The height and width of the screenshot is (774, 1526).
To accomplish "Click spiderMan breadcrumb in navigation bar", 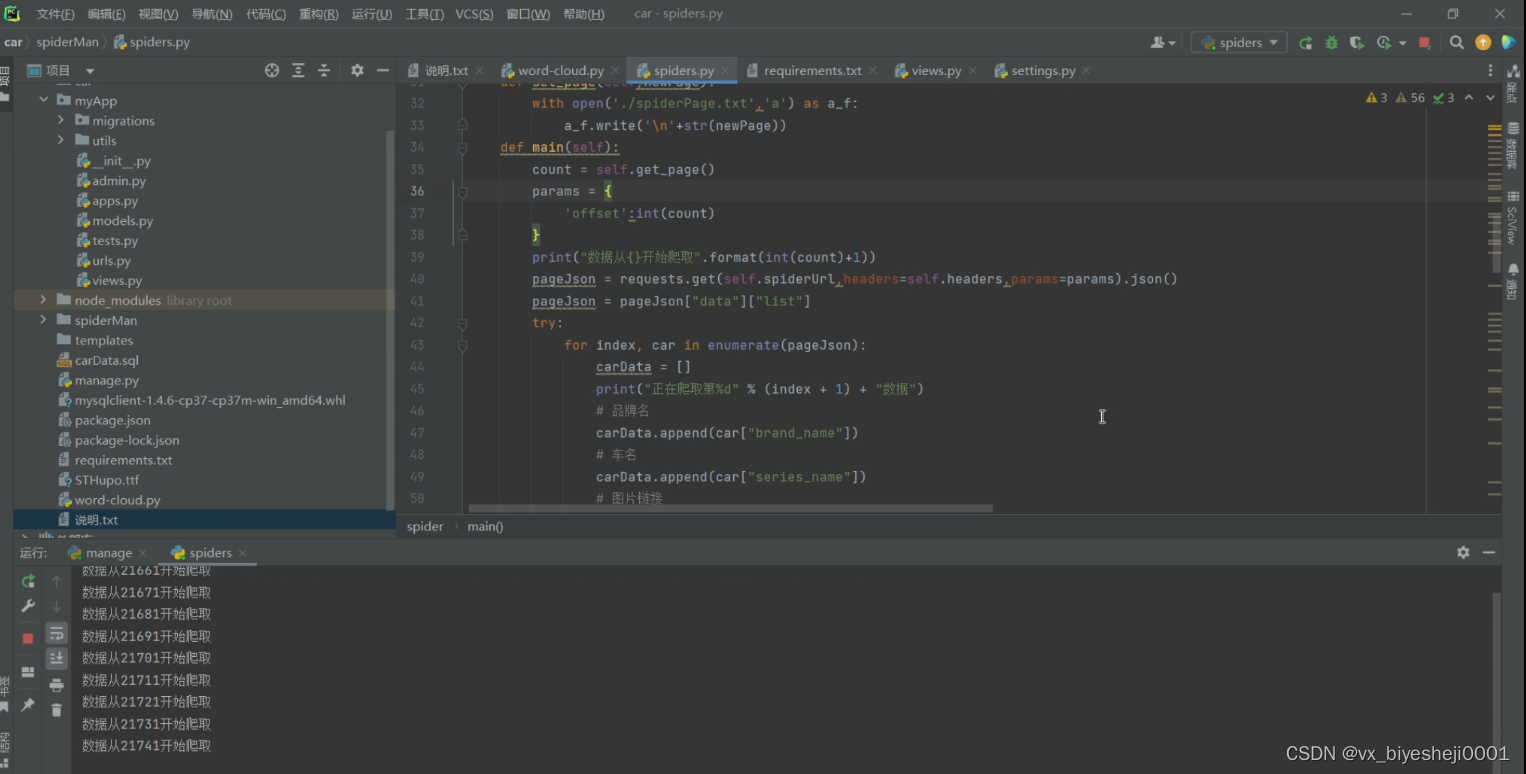I will pyautogui.click(x=68, y=42).
